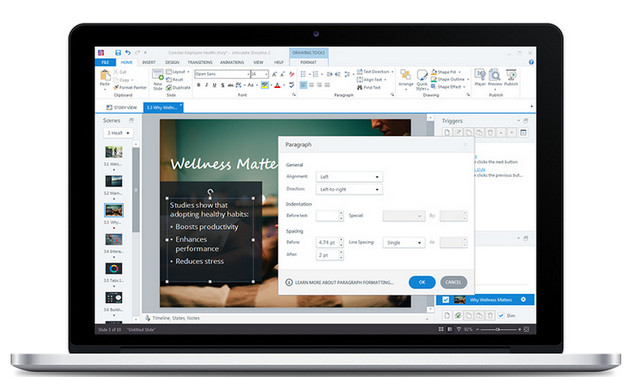Switch to the Story View tab

tap(122, 107)
